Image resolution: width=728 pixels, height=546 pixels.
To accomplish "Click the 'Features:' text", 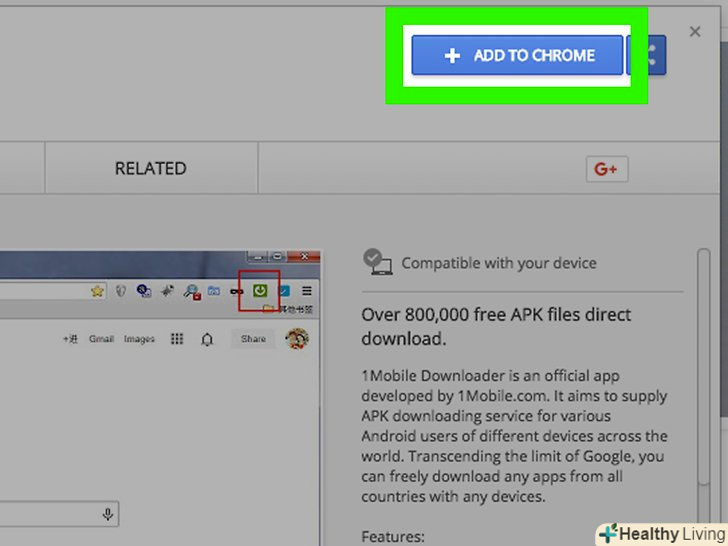I will point(393,536).
